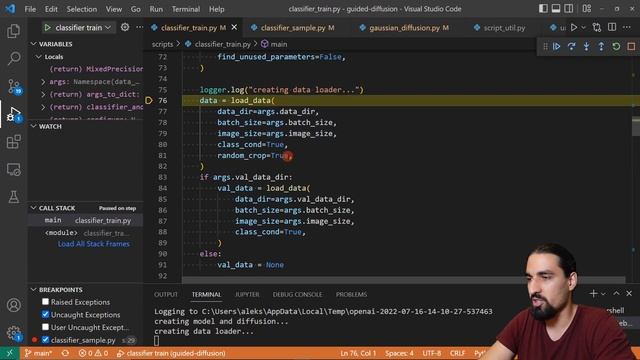Screen dimensions: 640x360
Task: Enable User Uncaught Exceptions breakpoint
Action: click(45, 327)
